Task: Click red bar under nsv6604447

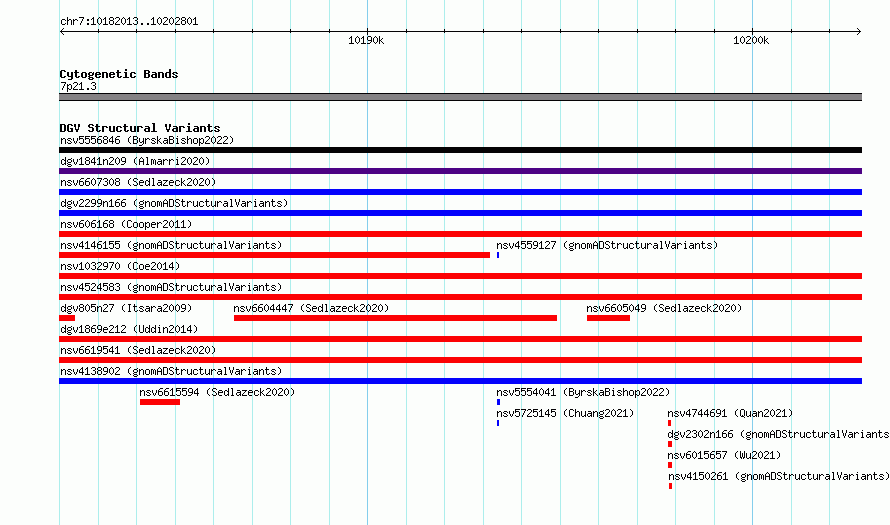Action: point(395,318)
